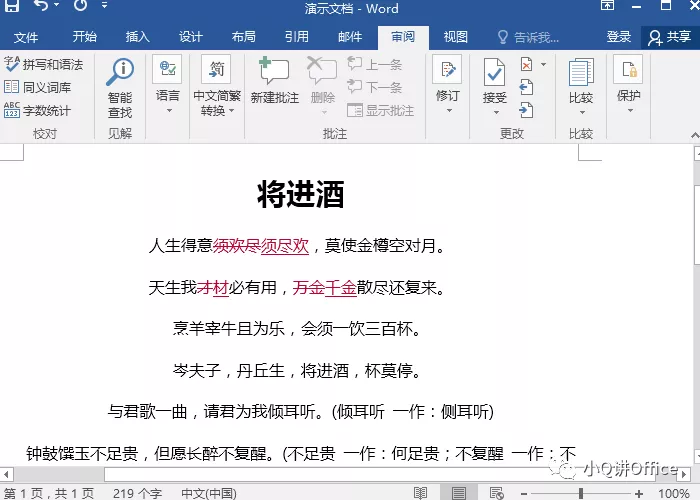The height and width of the screenshot is (500, 700).
Task: Click the reject change icon with red X
Action: click(x=527, y=64)
